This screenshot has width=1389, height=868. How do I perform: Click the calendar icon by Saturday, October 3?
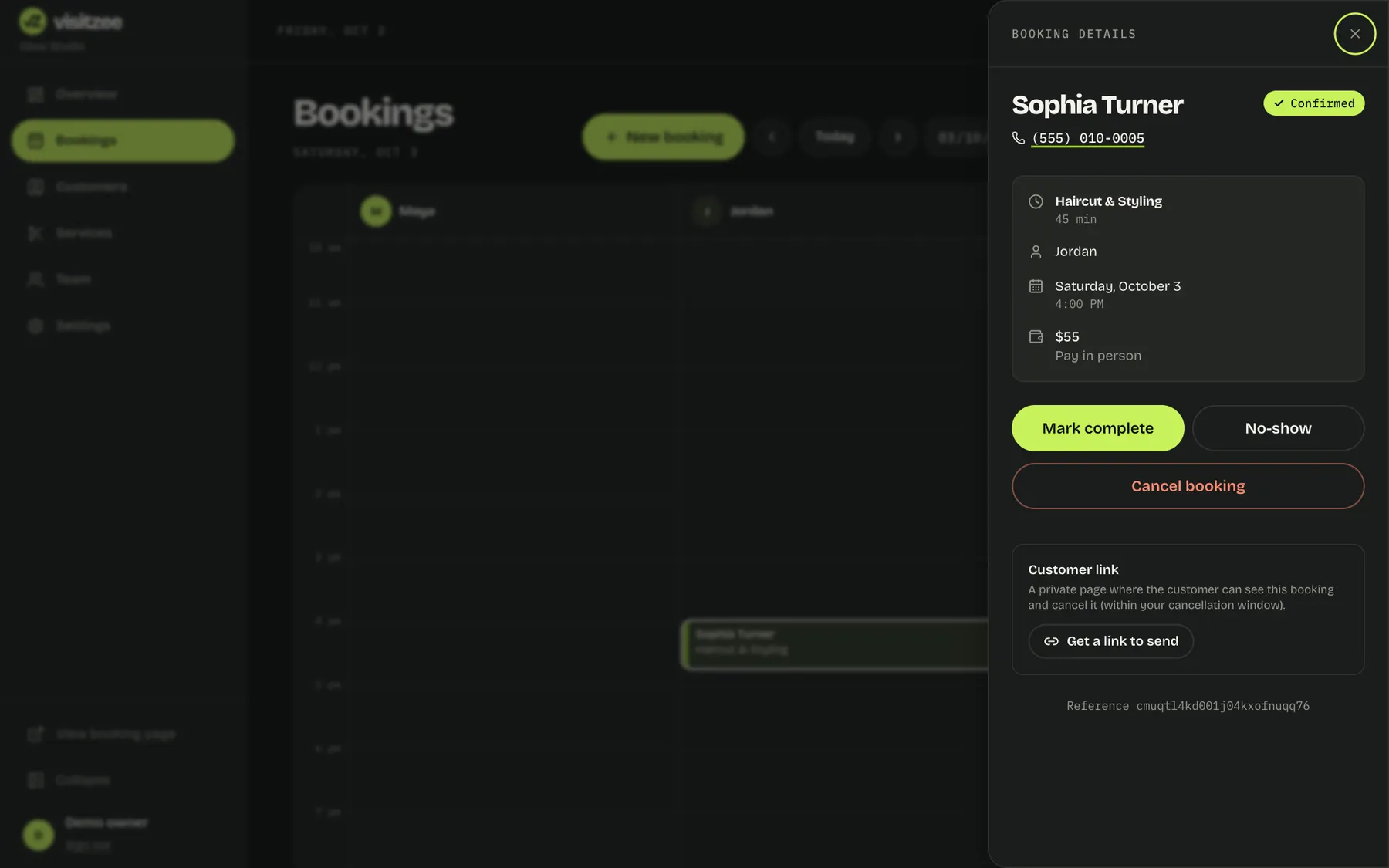pyautogui.click(x=1036, y=286)
